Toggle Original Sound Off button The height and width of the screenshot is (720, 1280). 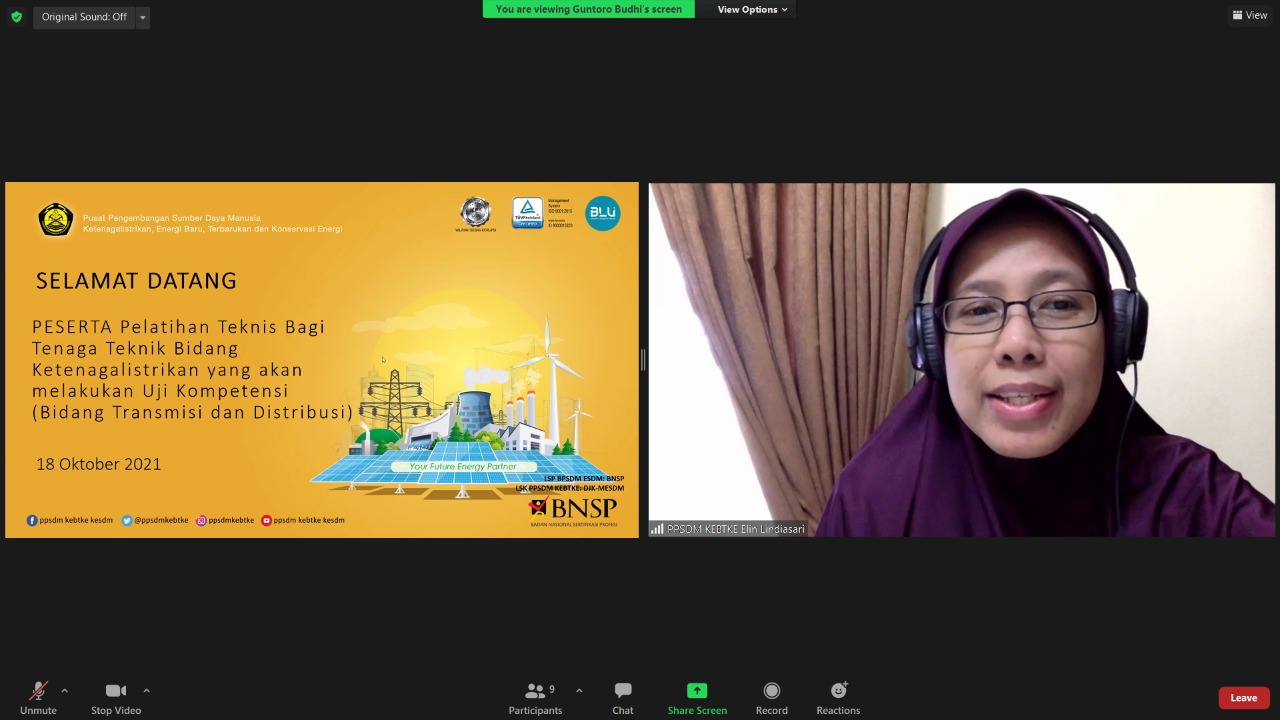84,17
